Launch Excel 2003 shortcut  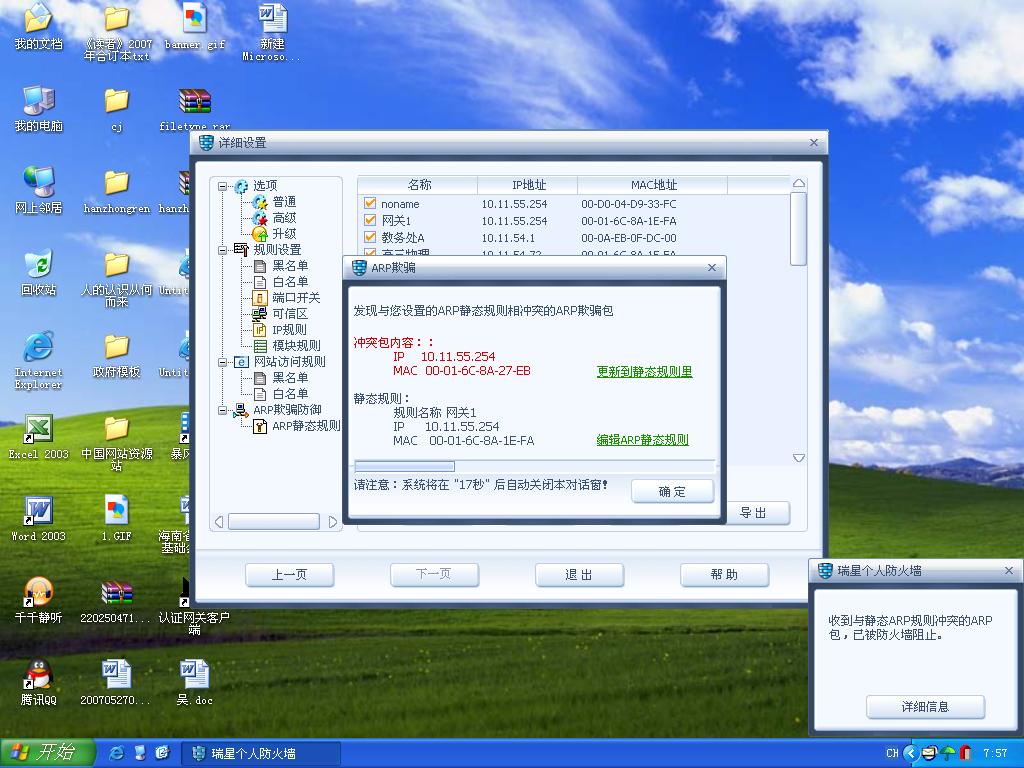coord(38,438)
